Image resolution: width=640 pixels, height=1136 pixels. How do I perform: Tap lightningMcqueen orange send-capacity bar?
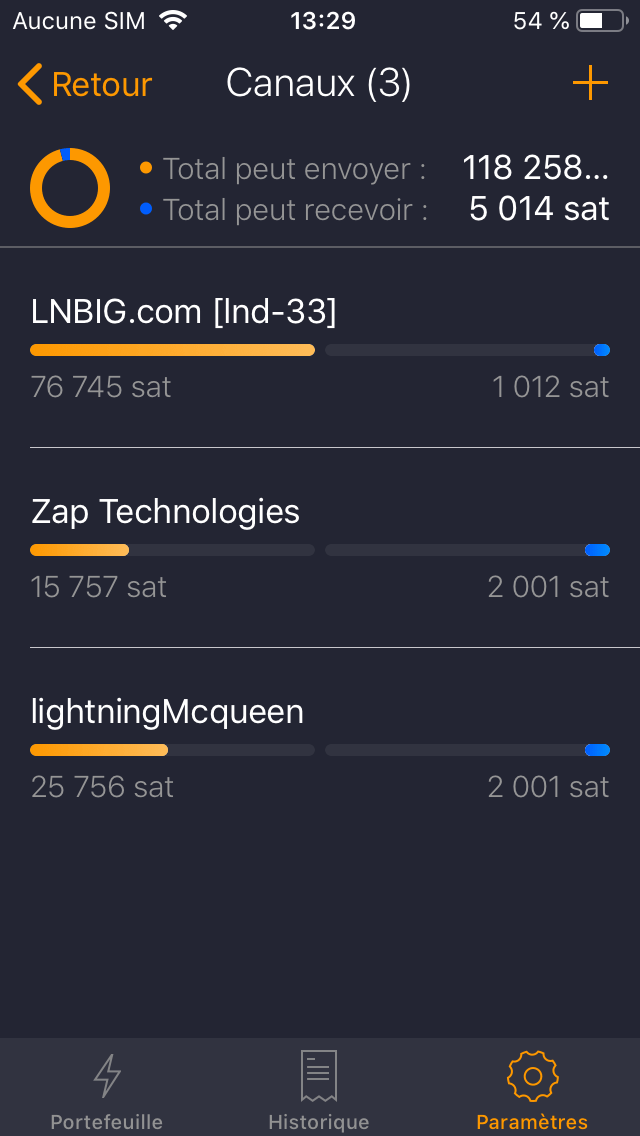point(99,750)
